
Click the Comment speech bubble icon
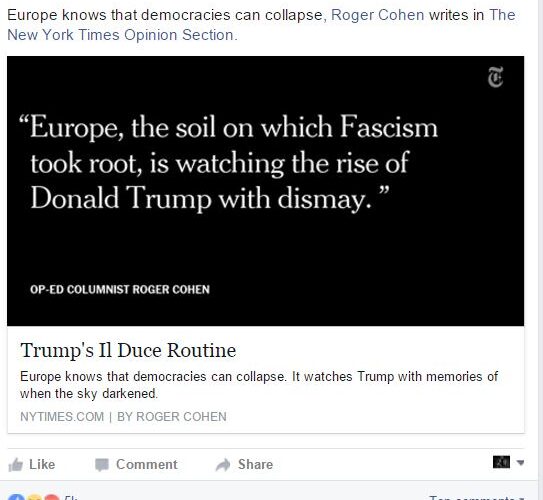[x=102, y=465]
